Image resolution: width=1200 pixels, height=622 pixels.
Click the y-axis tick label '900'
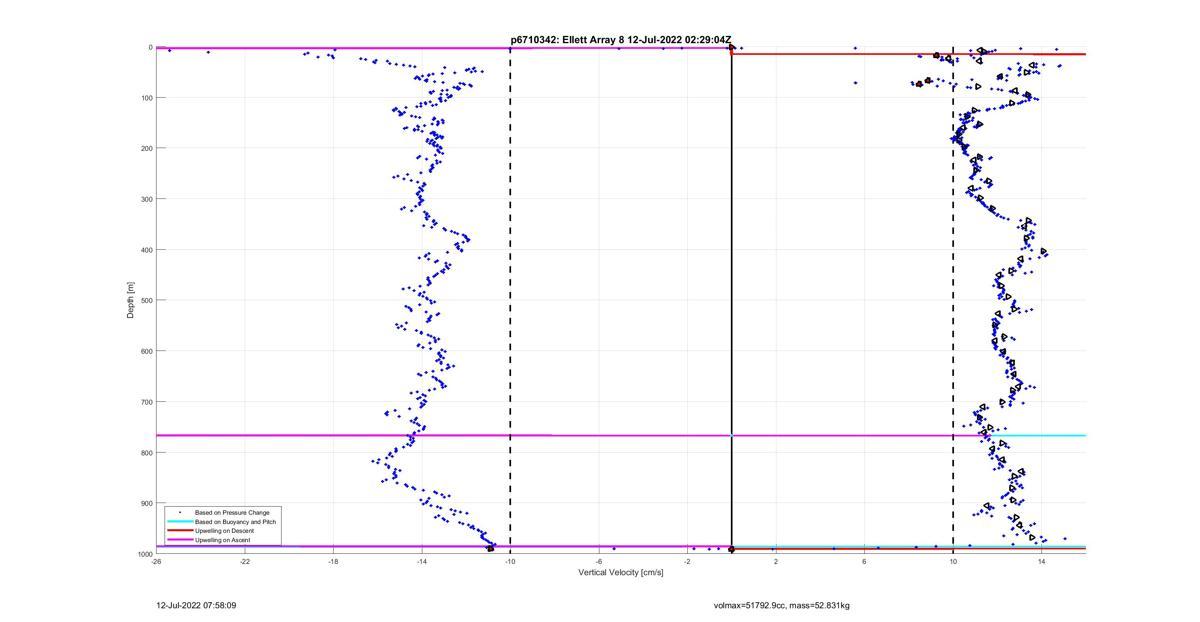point(146,503)
